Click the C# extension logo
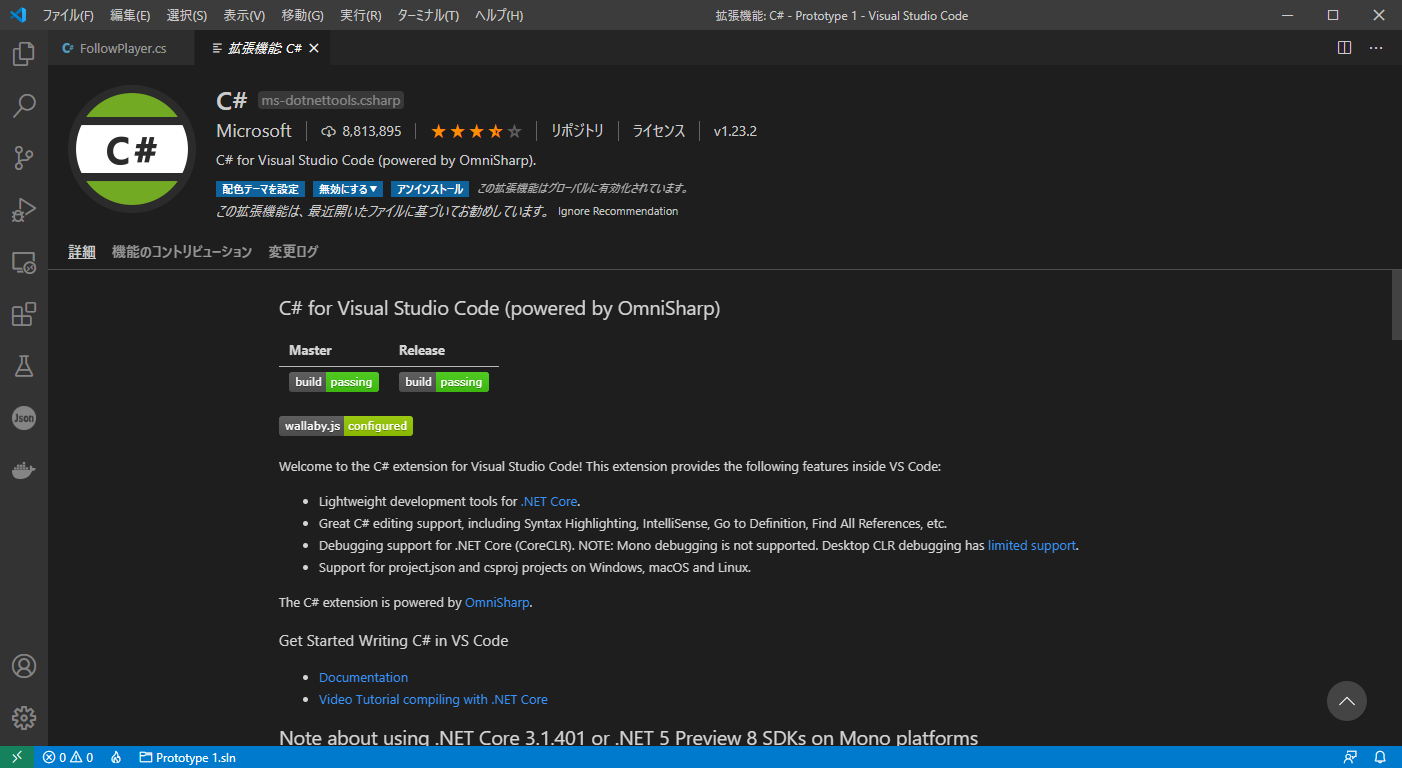Viewport: 1402px width, 768px height. (132, 149)
